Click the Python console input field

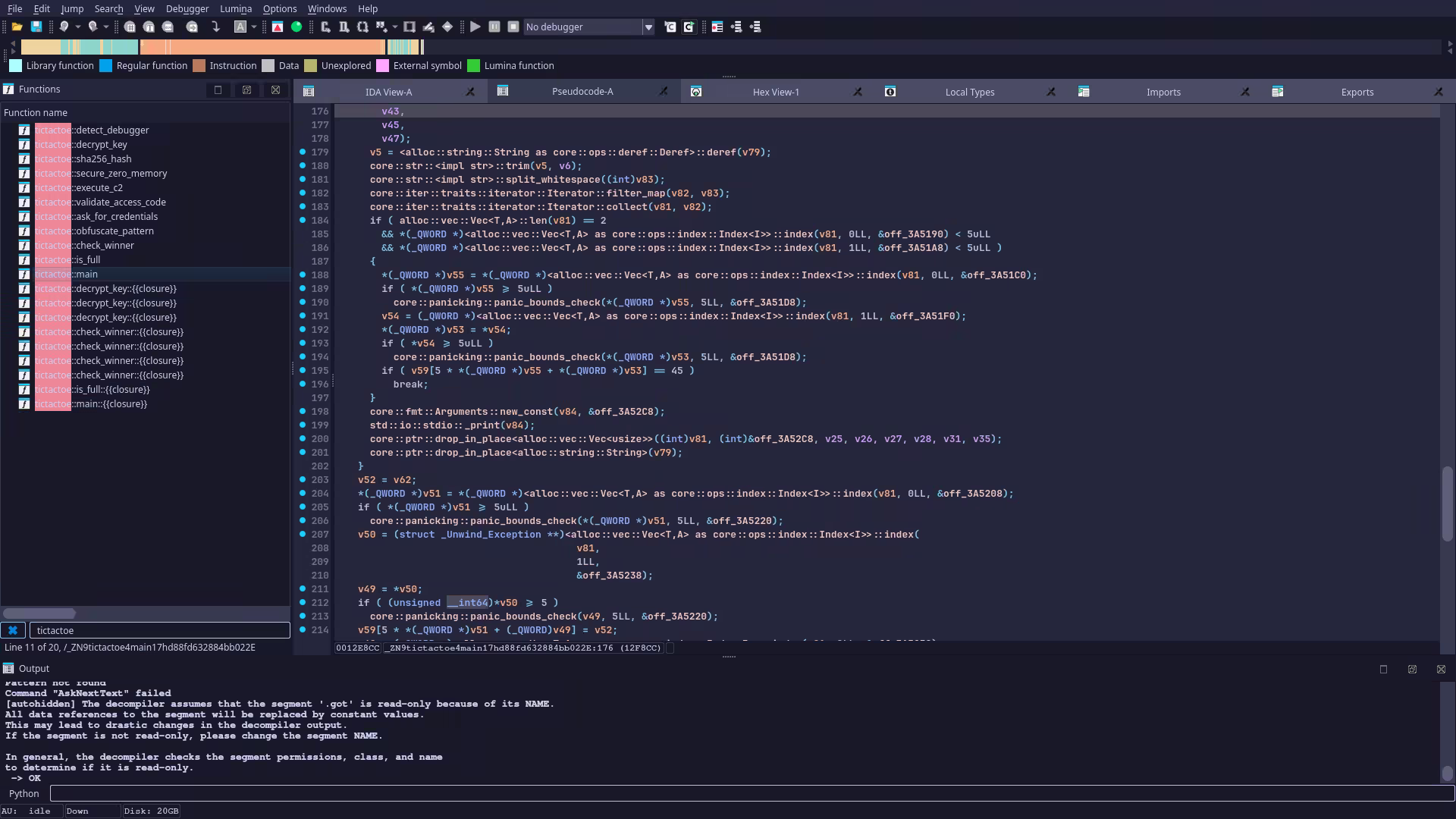point(751,793)
